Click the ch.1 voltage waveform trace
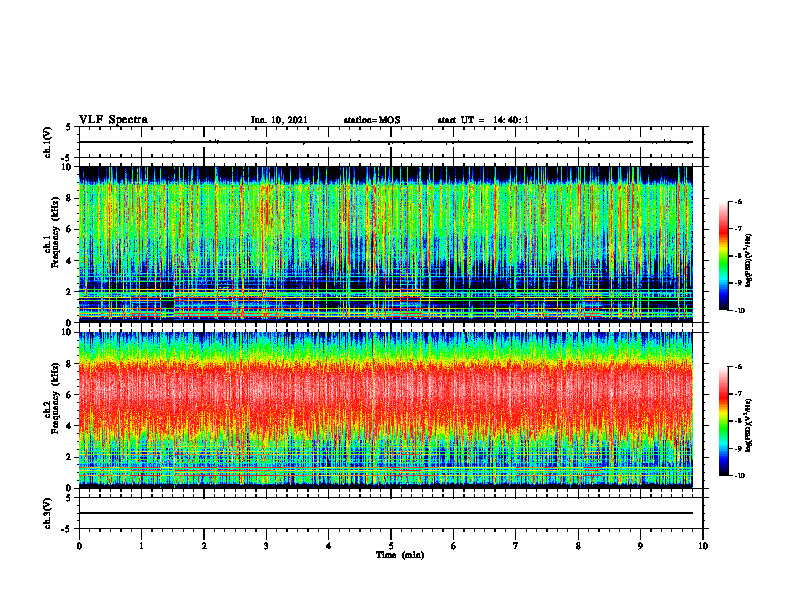The height and width of the screenshot is (612, 792). click(385, 142)
